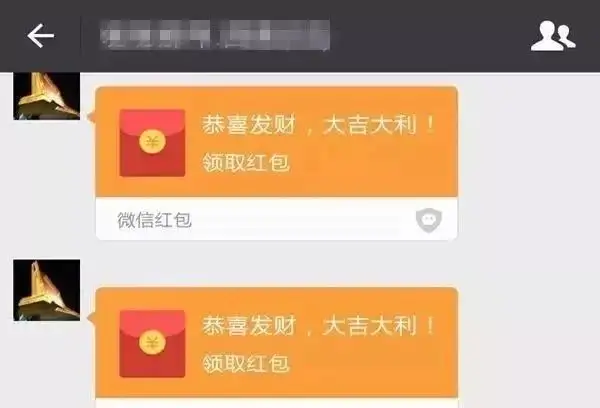Open the group members icon
Viewport: 600px width, 408px height.
(x=553, y=36)
